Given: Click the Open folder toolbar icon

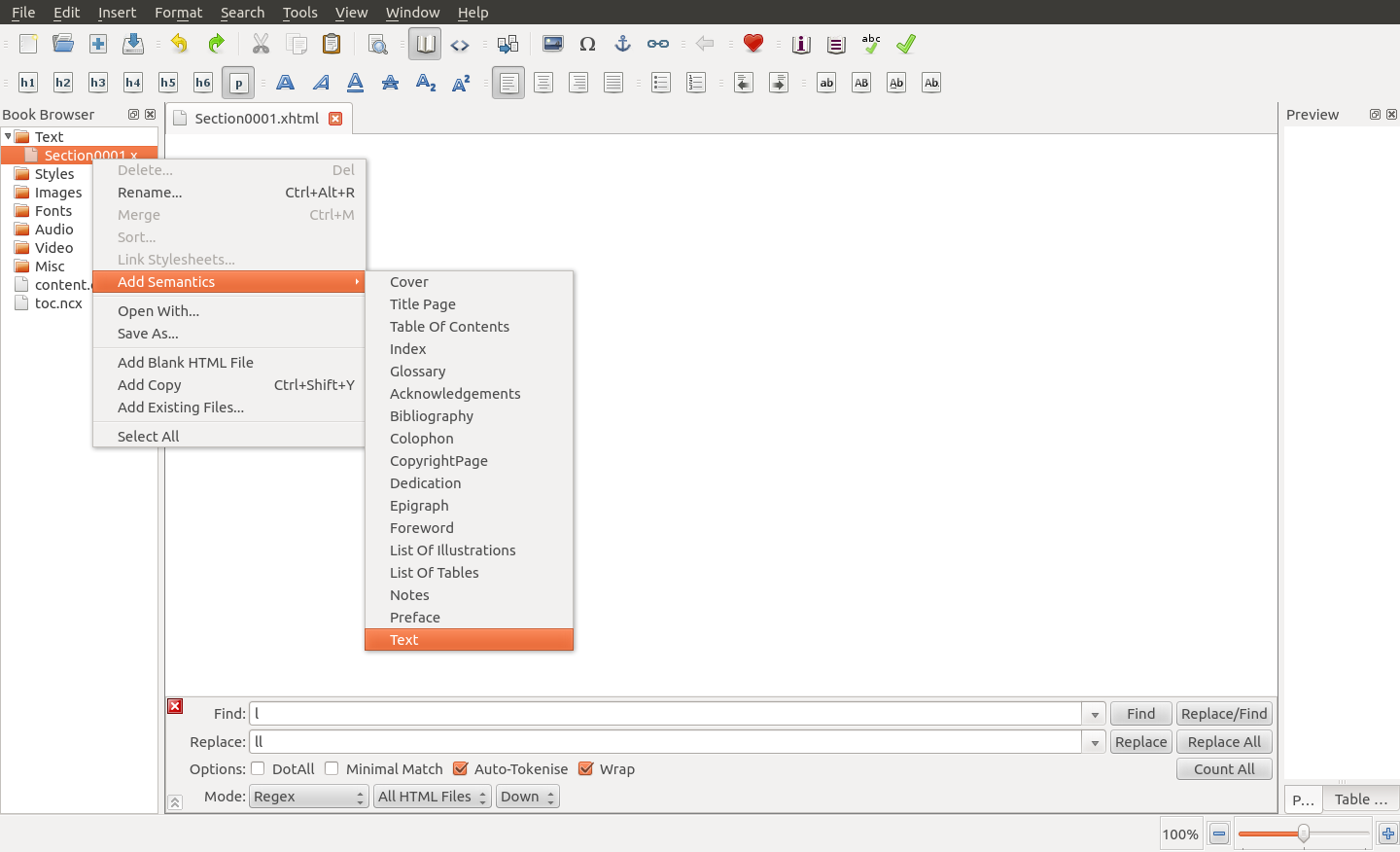Looking at the screenshot, I should [63, 44].
